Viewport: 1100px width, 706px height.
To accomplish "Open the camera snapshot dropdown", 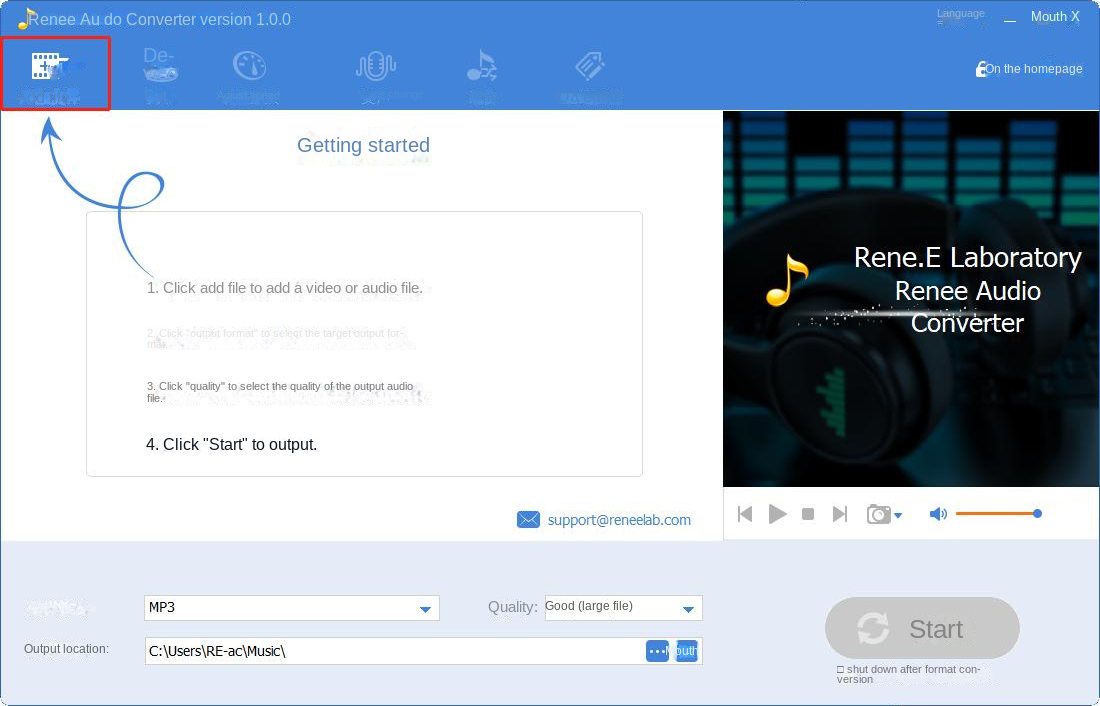I will 897,515.
